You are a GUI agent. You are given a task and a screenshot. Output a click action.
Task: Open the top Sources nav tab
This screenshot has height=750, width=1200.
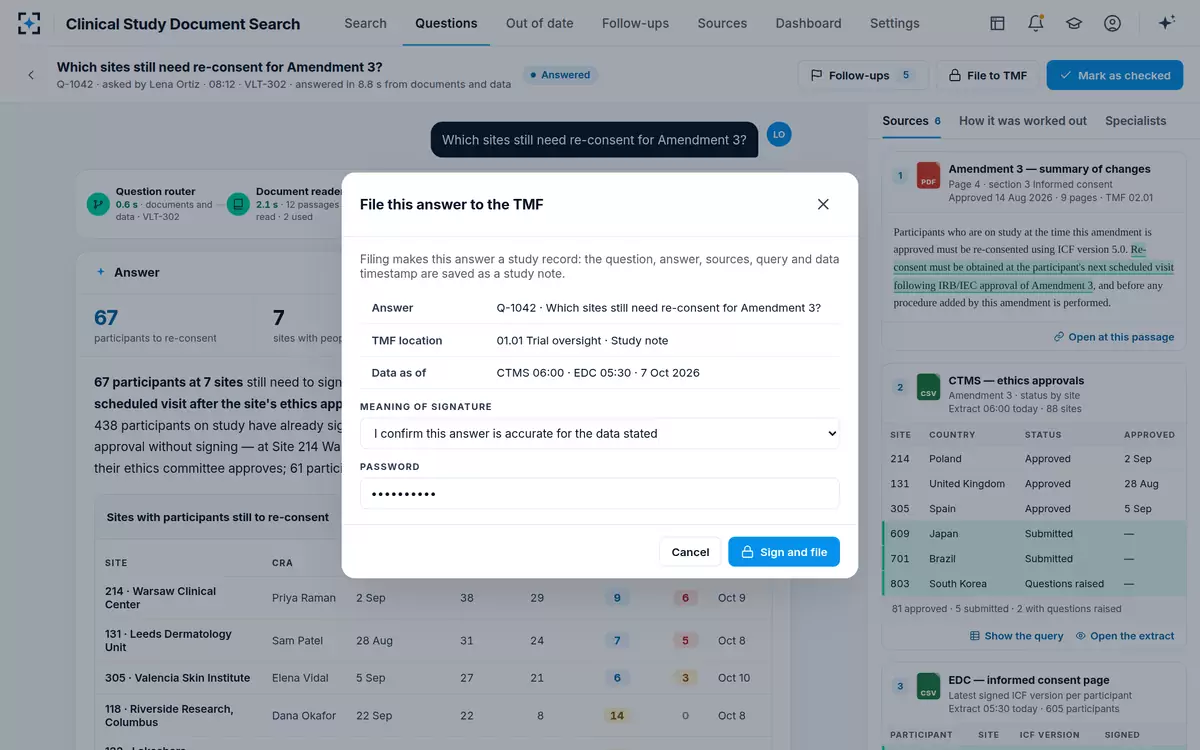pyautogui.click(x=722, y=23)
